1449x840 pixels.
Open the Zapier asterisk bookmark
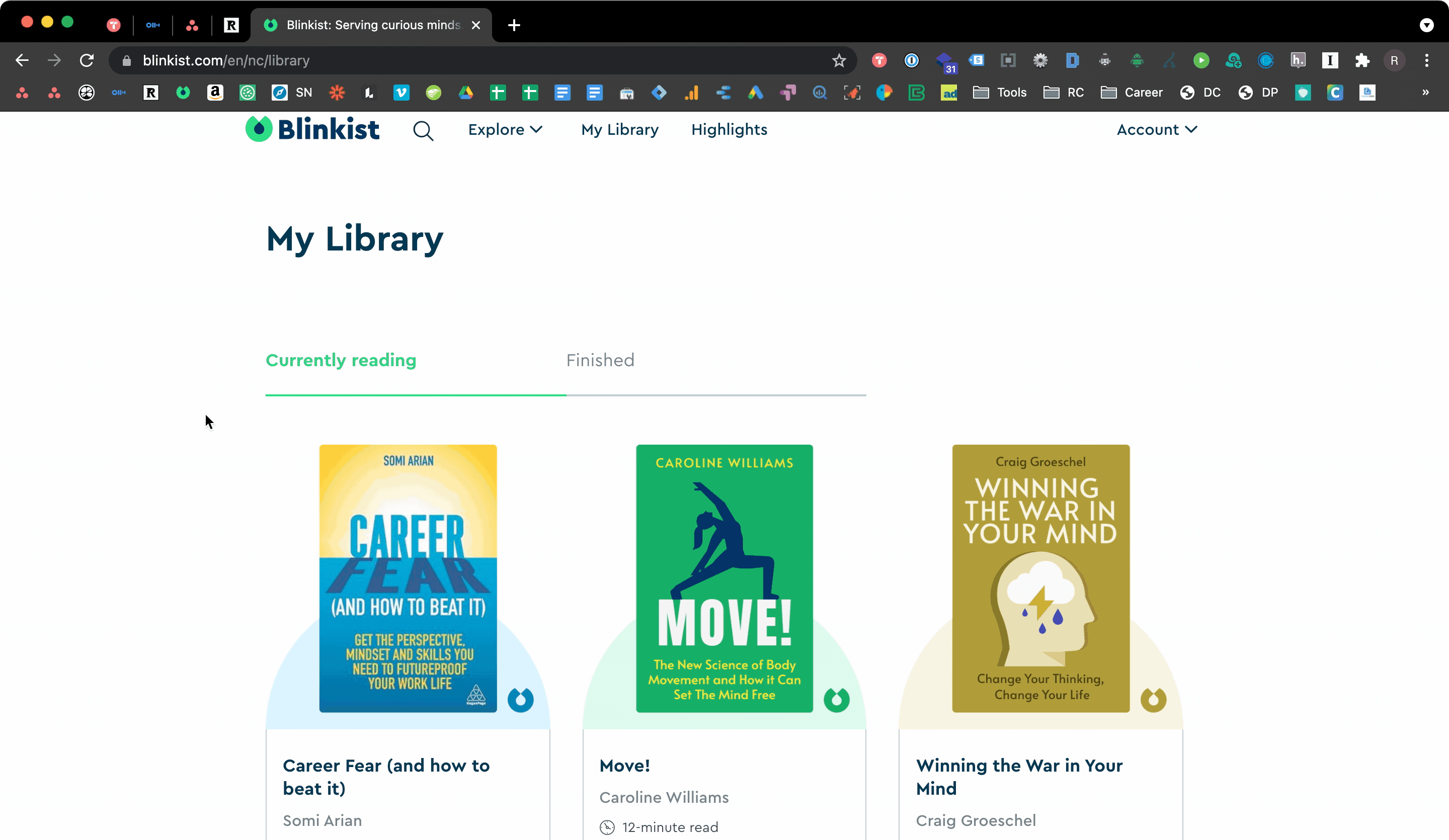point(337,93)
